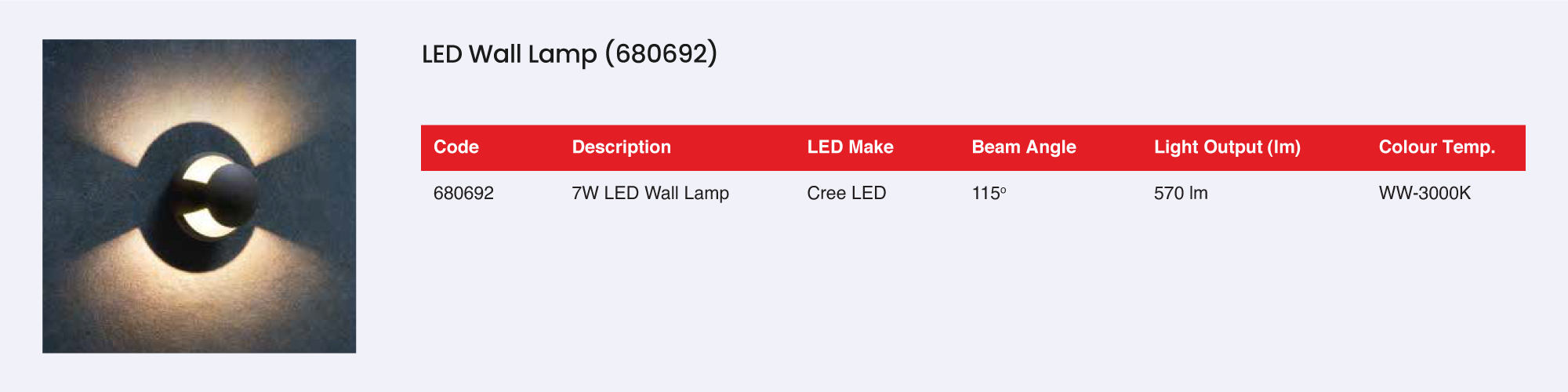Select the 'LED Wall Lamp' title words

(x=509, y=54)
